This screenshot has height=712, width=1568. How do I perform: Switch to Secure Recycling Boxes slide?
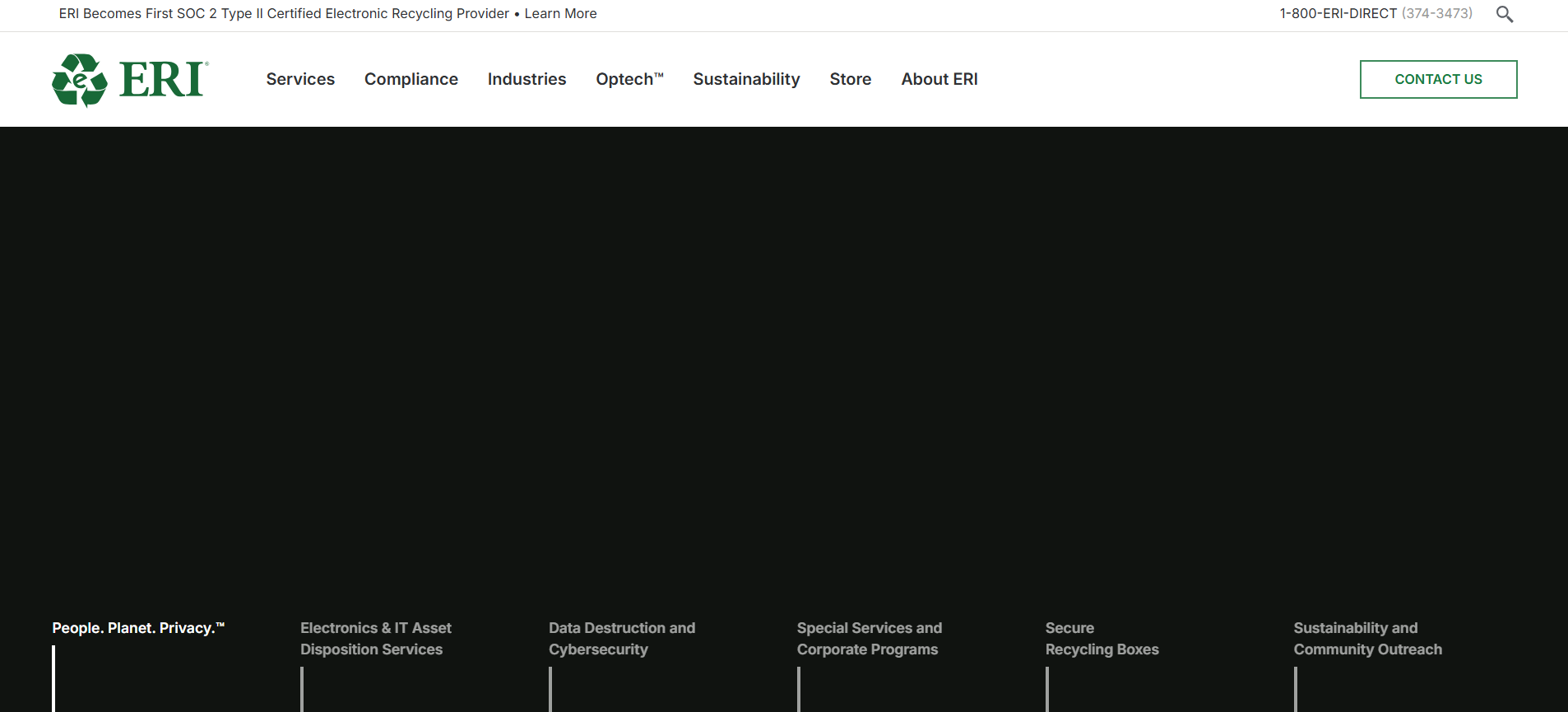(1101, 639)
